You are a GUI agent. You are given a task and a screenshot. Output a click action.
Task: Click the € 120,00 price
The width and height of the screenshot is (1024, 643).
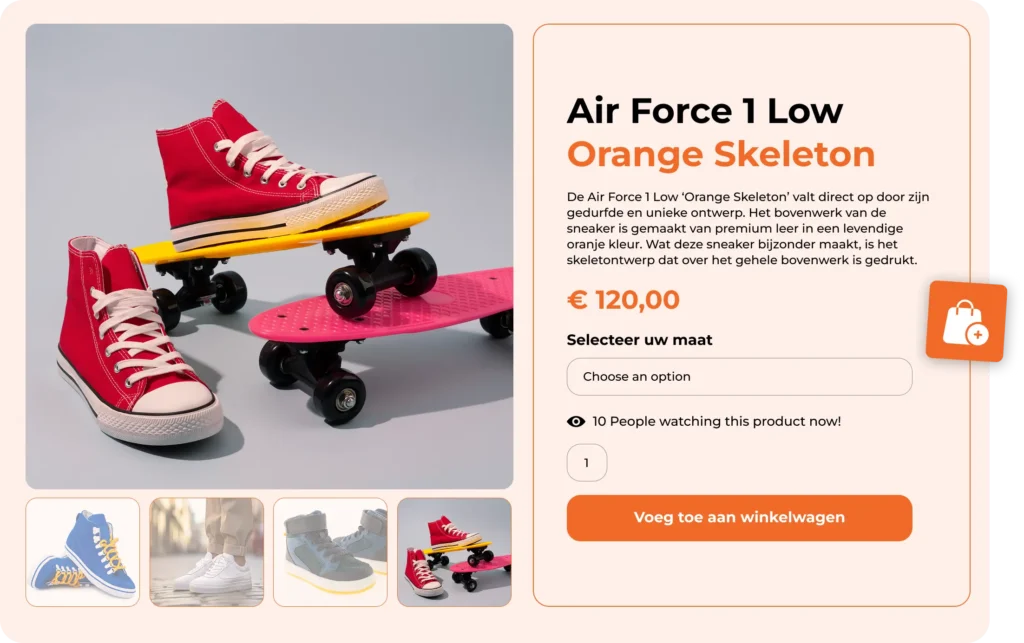pyautogui.click(x=623, y=300)
